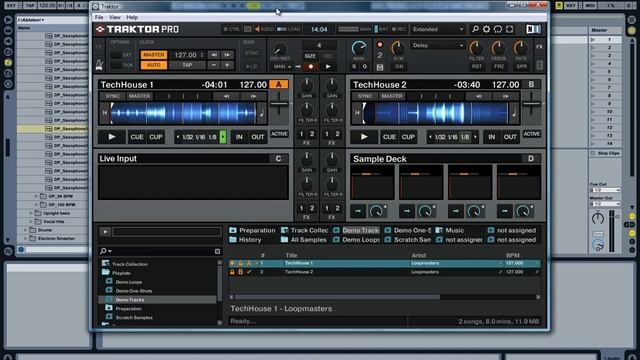Increase master clock tempo with plus button
The height and width of the screenshot is (360, 640).
pos(227,65)
